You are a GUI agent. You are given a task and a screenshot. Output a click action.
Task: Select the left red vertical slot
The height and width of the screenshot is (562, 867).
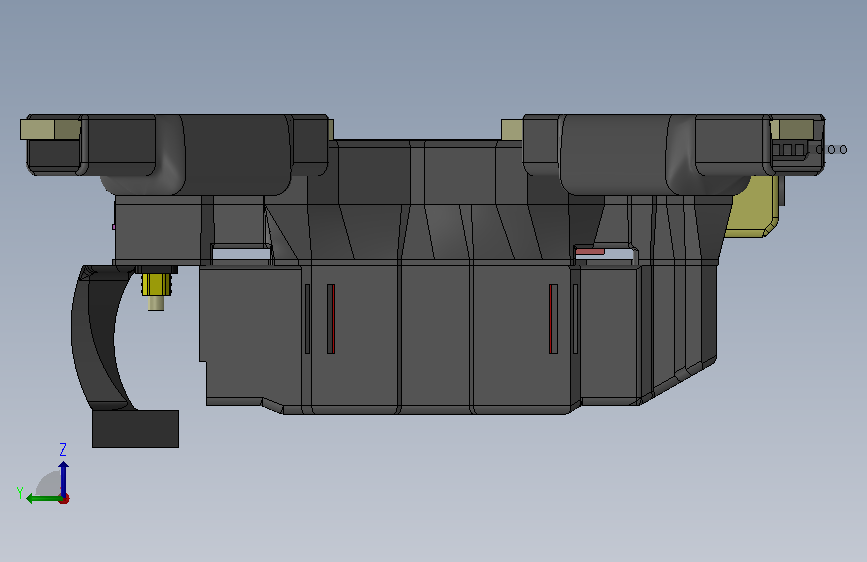[331, 319]
